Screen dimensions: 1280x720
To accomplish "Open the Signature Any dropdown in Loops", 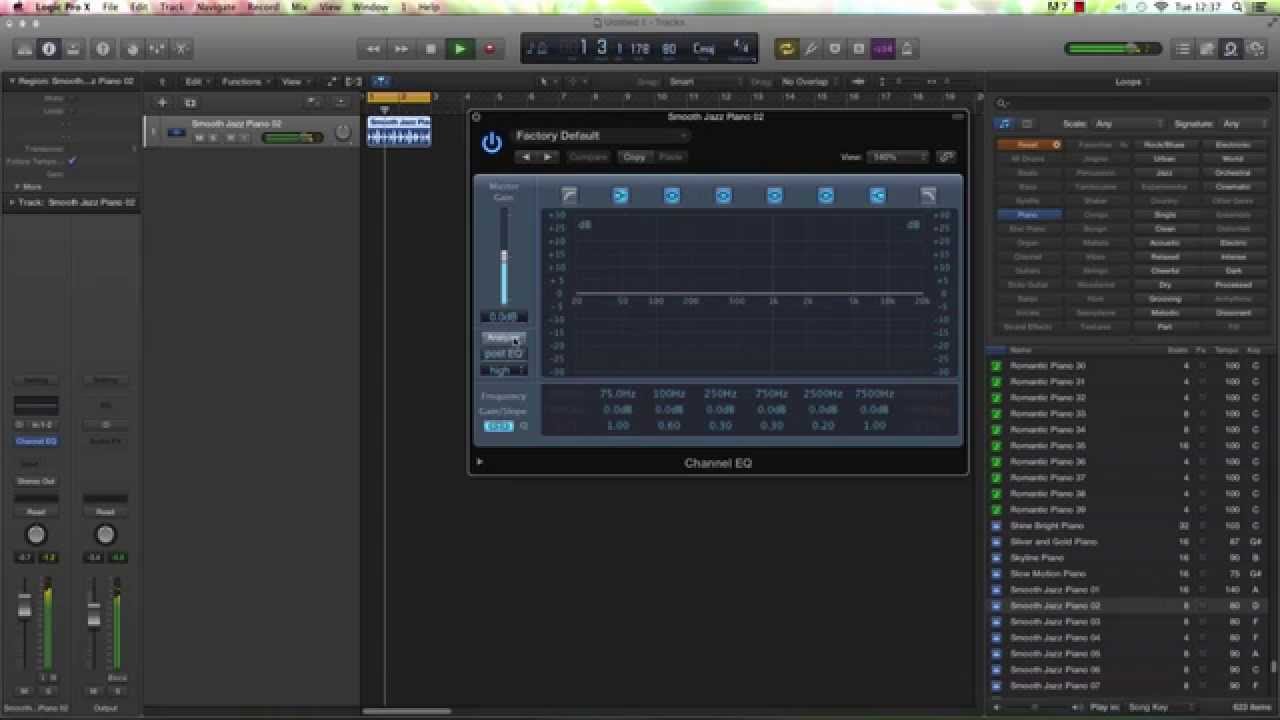I will 1245,124.
